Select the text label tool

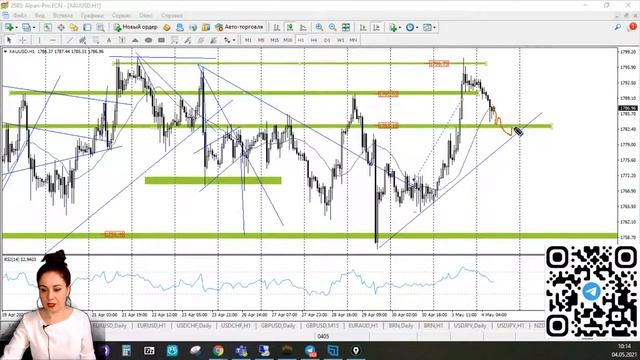coord(122,40)
